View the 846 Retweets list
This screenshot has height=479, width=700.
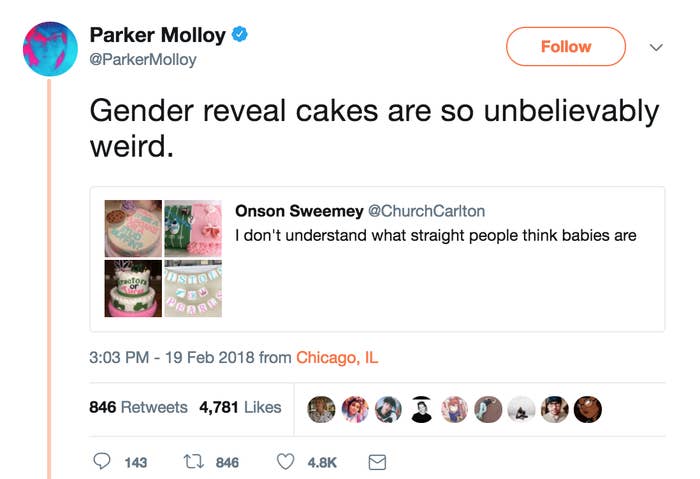tap(138, 407)
